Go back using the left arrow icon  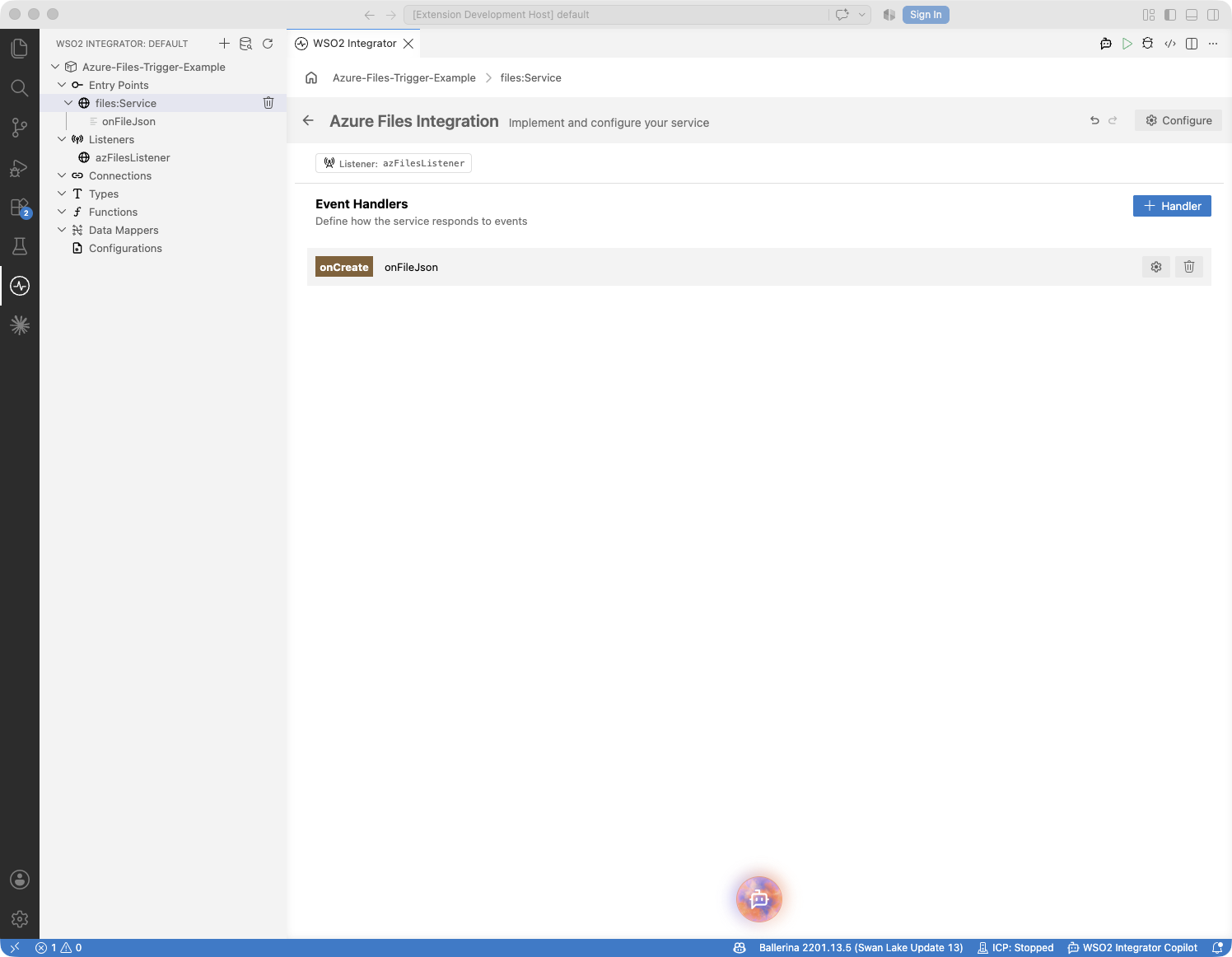[308, 120]
